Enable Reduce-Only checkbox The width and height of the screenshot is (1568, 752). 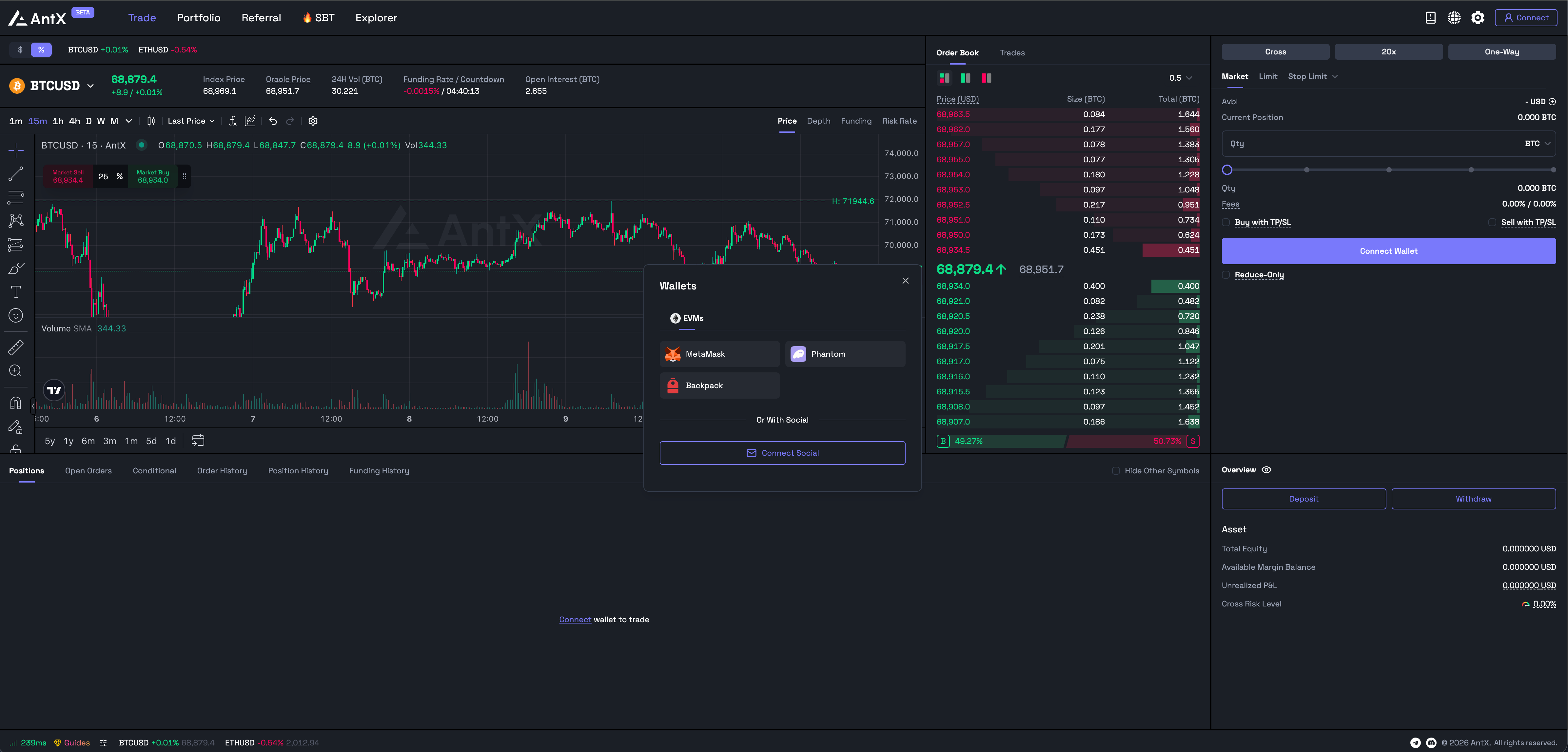click(x=1226, y=275)
